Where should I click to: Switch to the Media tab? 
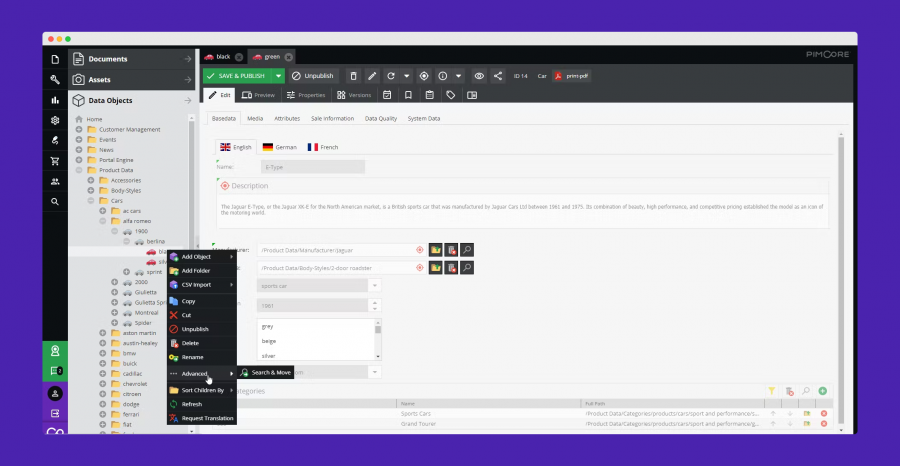[x=255, y=118]
